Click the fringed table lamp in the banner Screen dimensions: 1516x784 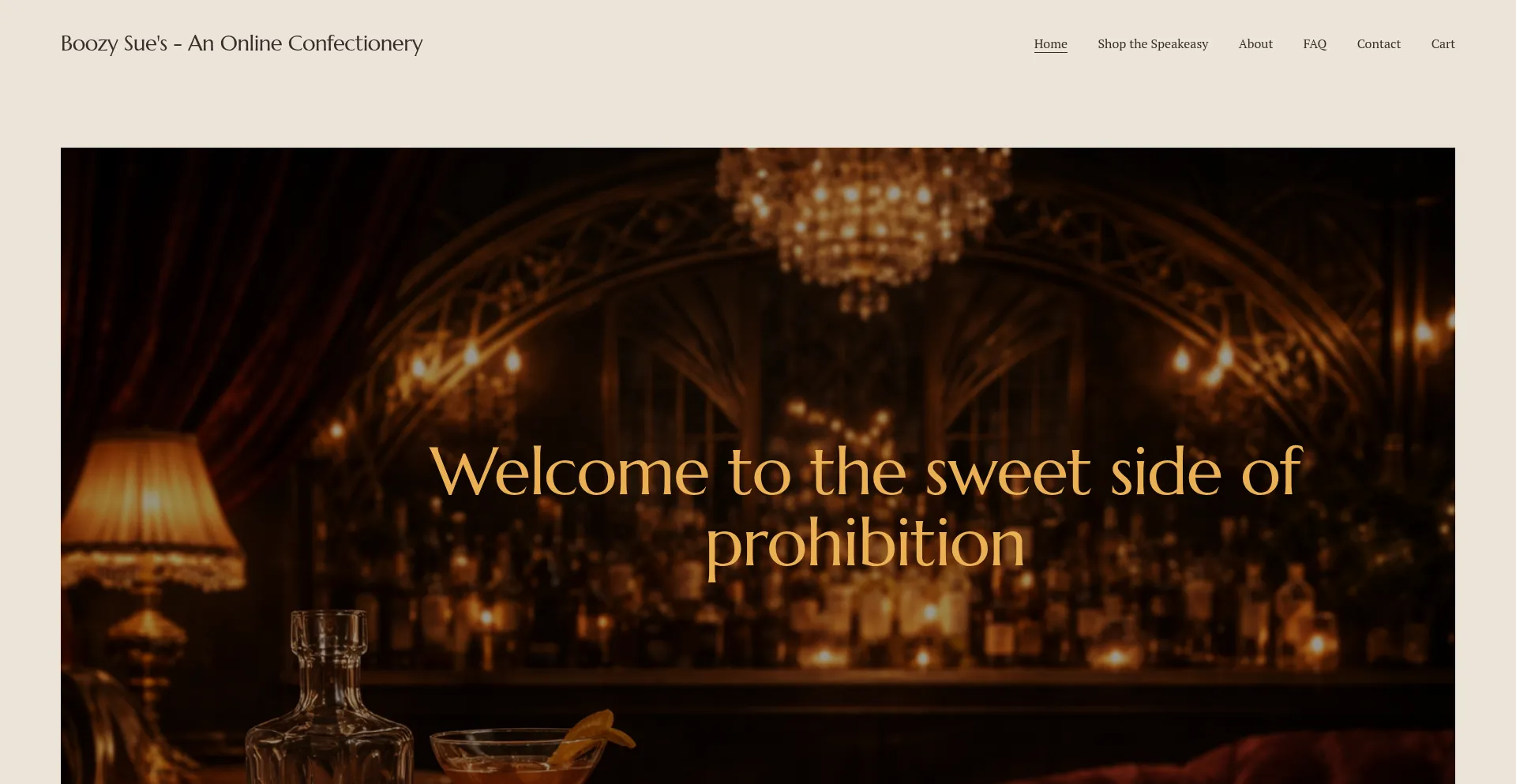coord(150,553)
